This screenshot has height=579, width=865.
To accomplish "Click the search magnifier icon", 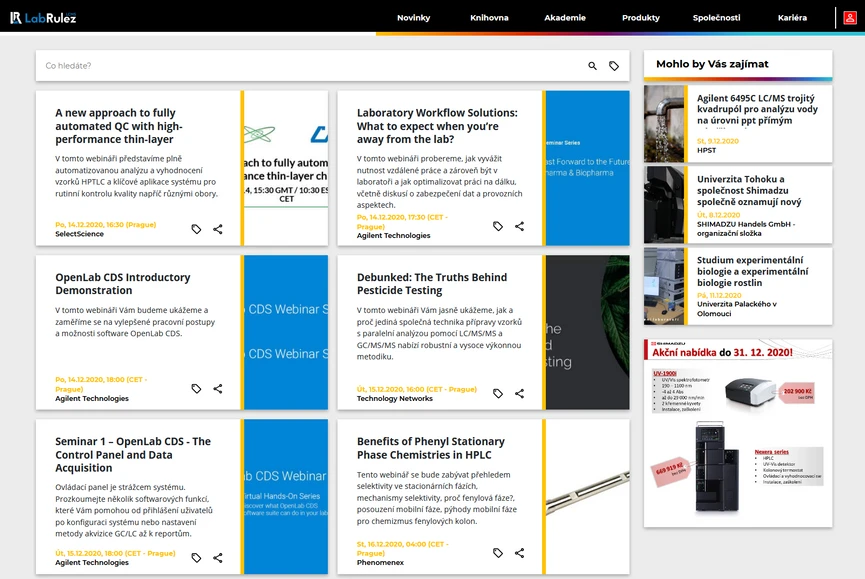I will (592, 66).
